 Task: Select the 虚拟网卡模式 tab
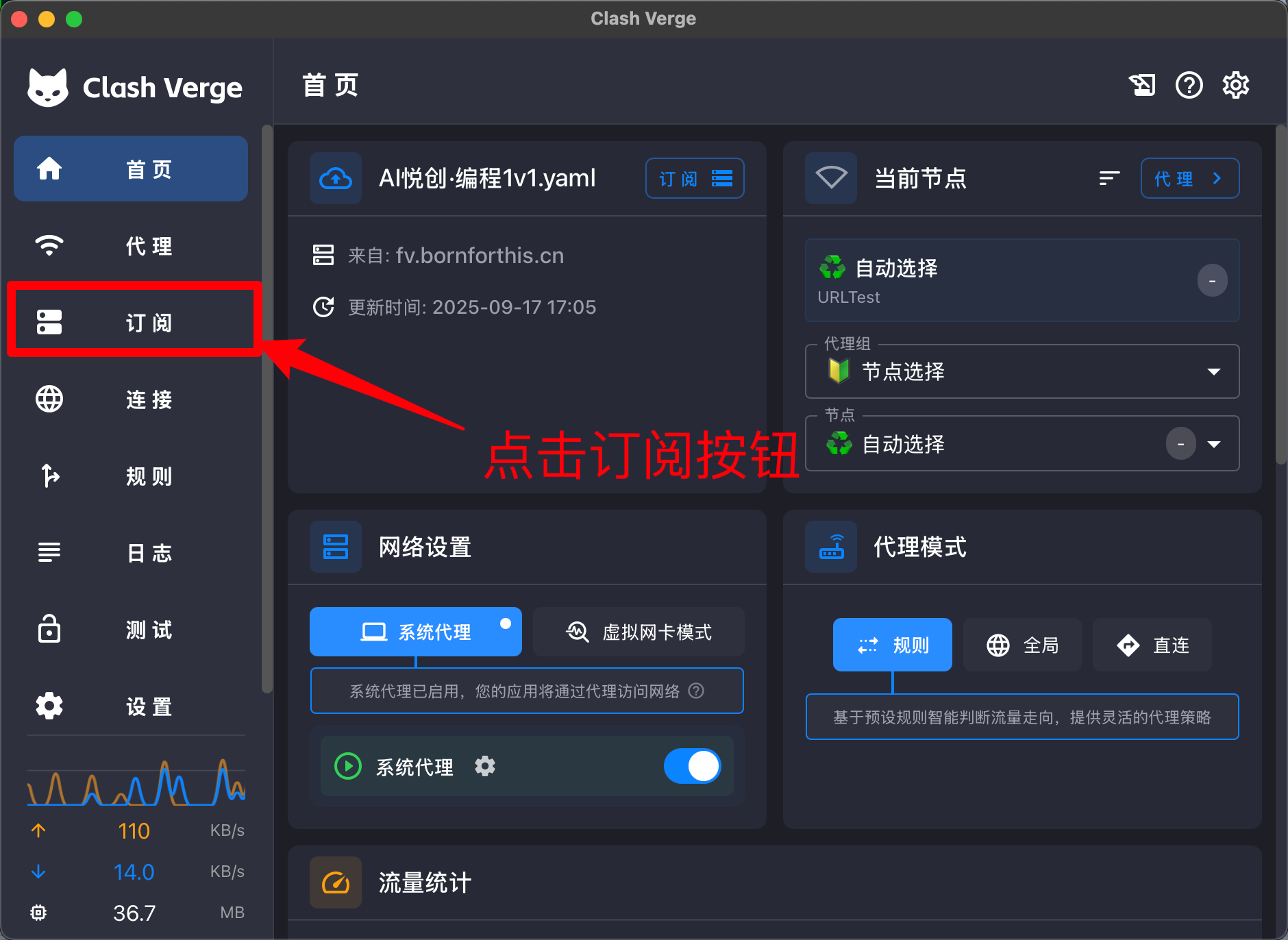(639, 632)
